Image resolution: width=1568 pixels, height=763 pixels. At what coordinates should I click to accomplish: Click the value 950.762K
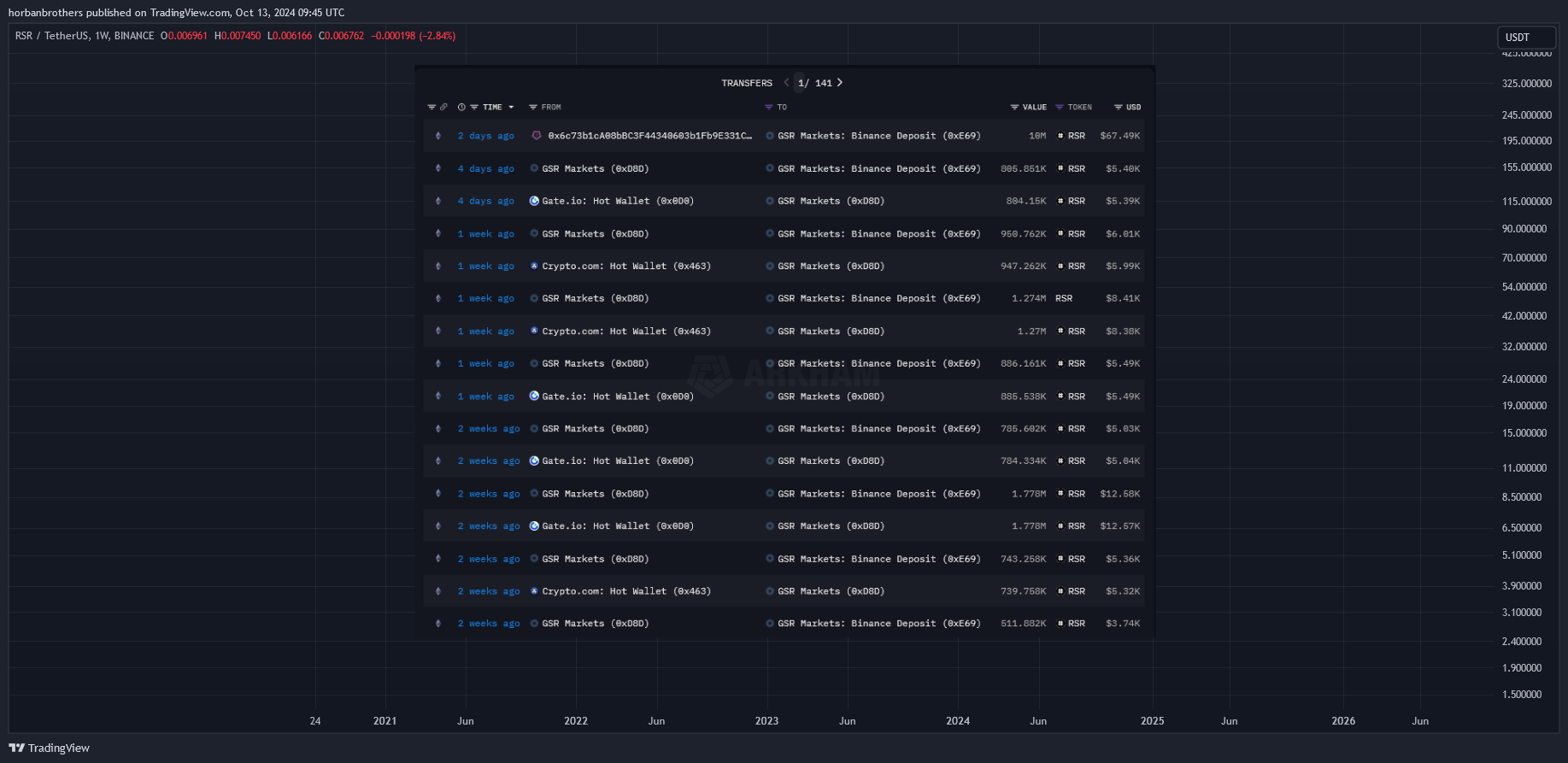(1024, 234)
